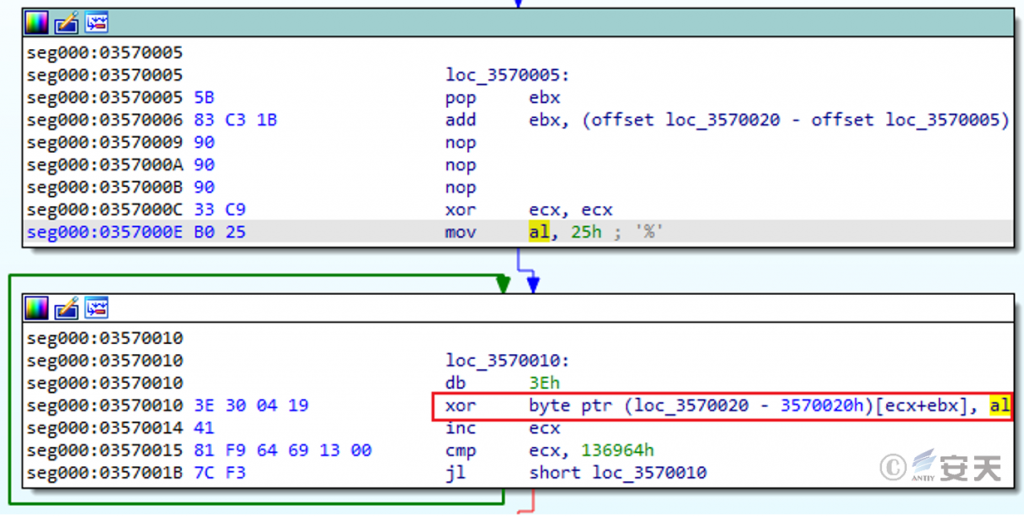Click nop at address 0357000A
The width and height of the screenshot is (1024, 516).
pyautogui.click(x=461, y=165)
